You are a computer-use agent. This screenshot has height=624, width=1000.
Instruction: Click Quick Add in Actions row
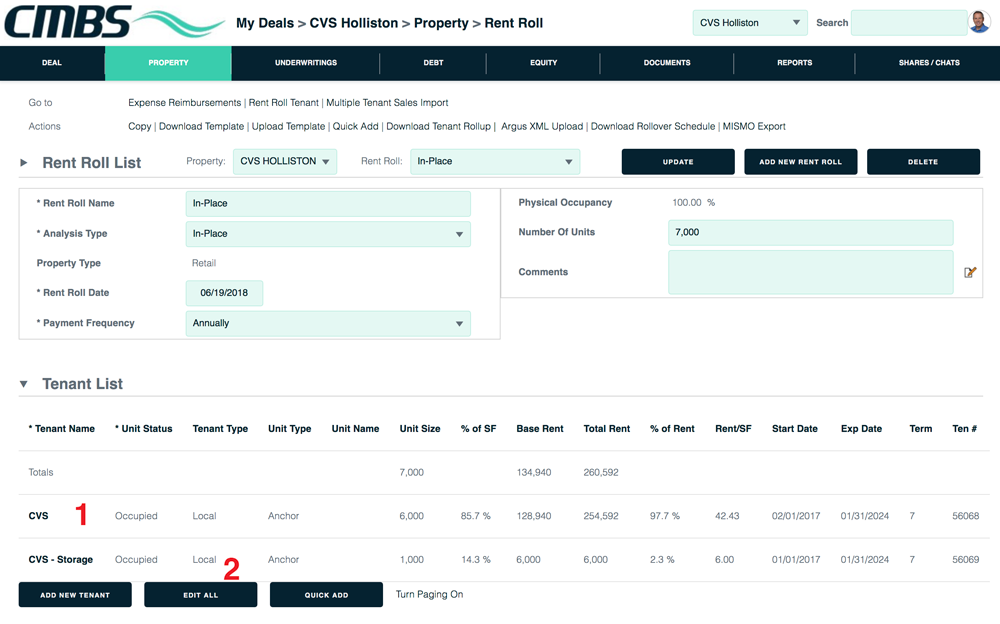355,126
